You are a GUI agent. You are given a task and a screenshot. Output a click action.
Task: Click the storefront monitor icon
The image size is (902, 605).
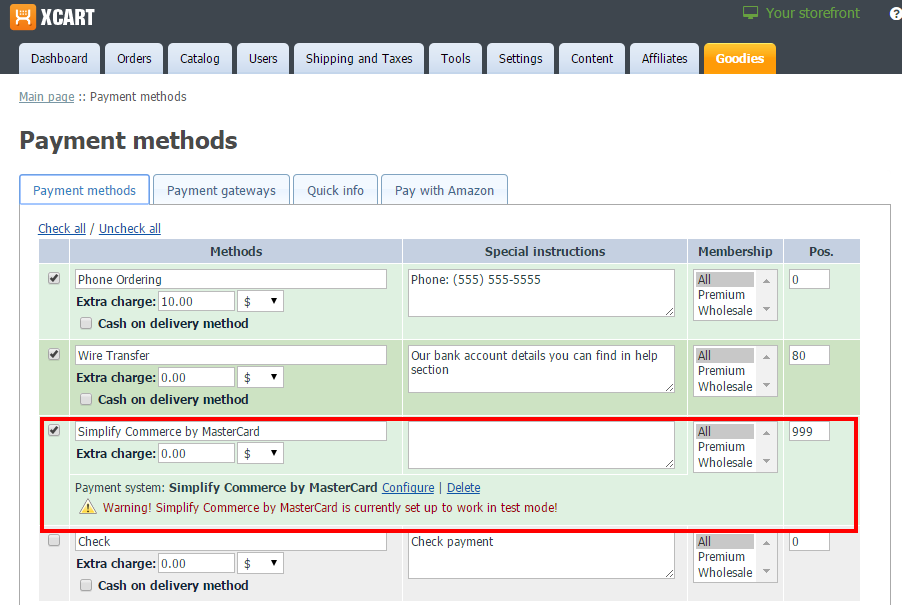pos(750,13)
